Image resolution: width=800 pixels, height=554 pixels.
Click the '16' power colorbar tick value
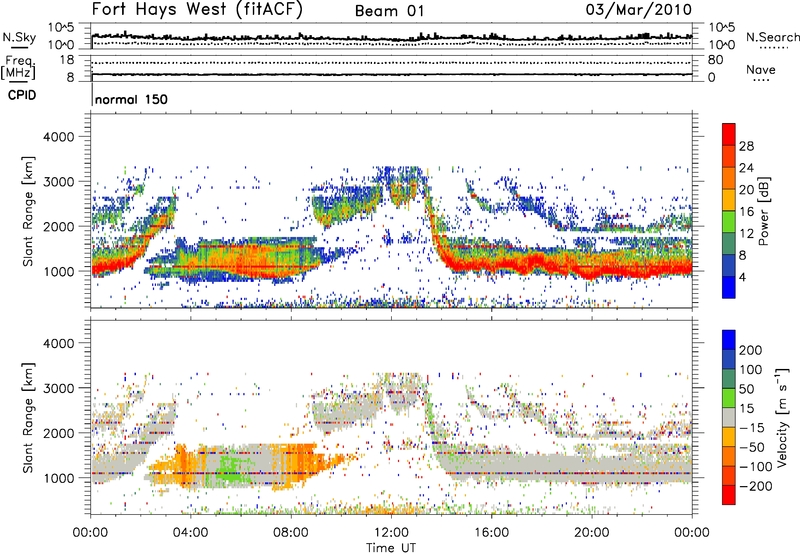[x=746, y=212]
